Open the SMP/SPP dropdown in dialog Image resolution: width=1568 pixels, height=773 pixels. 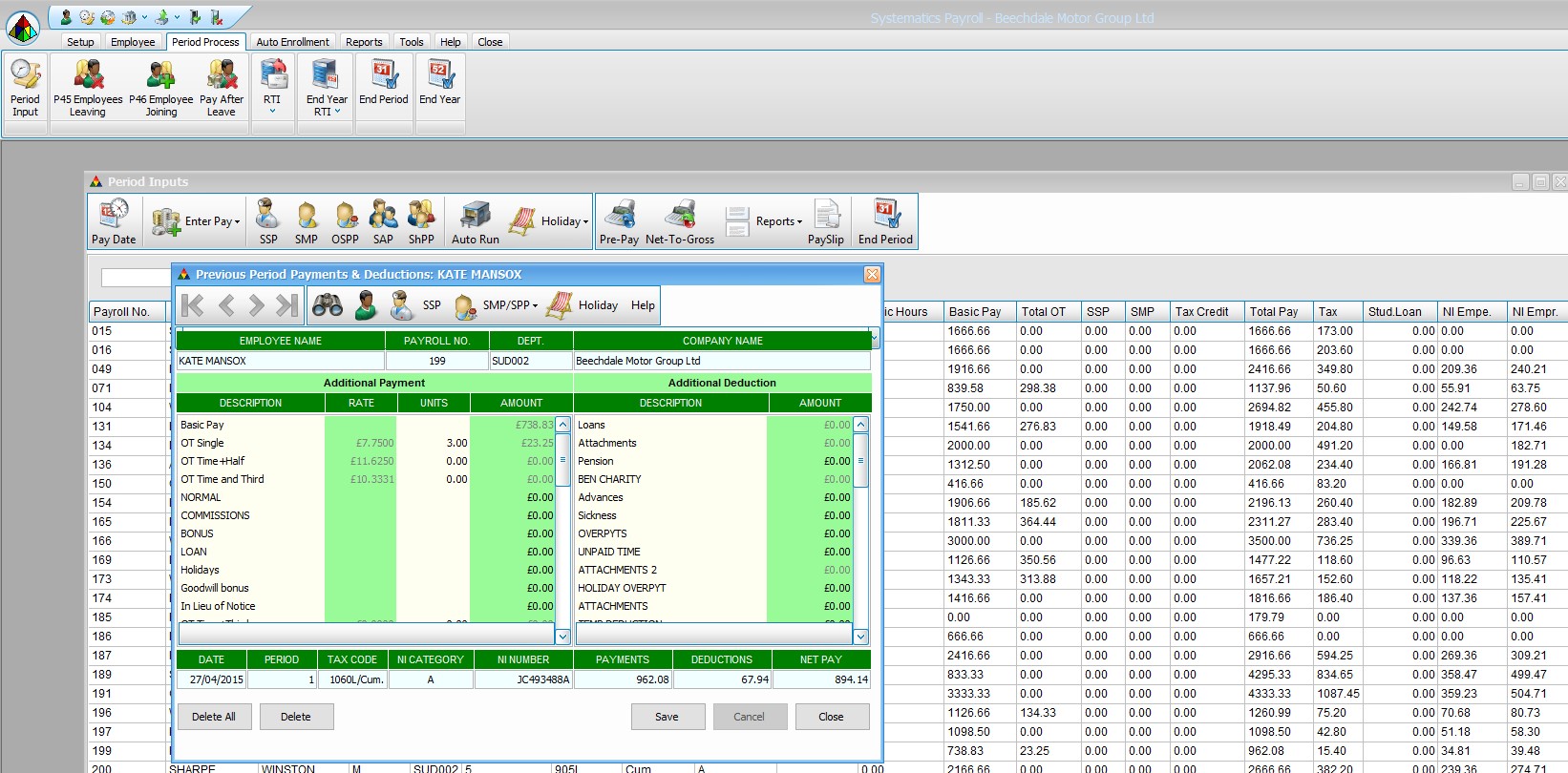click(x=510, y=305)
